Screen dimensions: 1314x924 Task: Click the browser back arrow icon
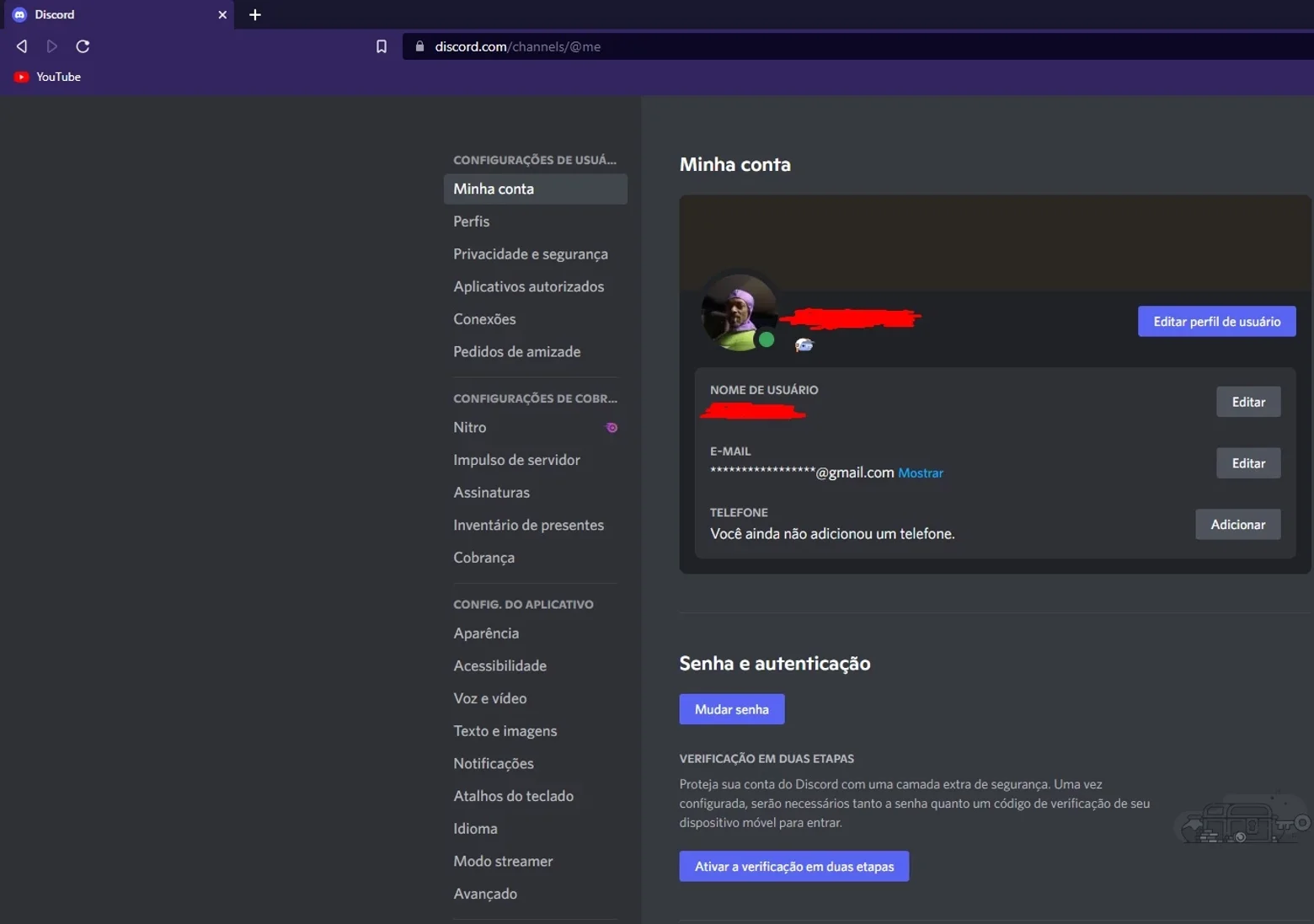22,46
